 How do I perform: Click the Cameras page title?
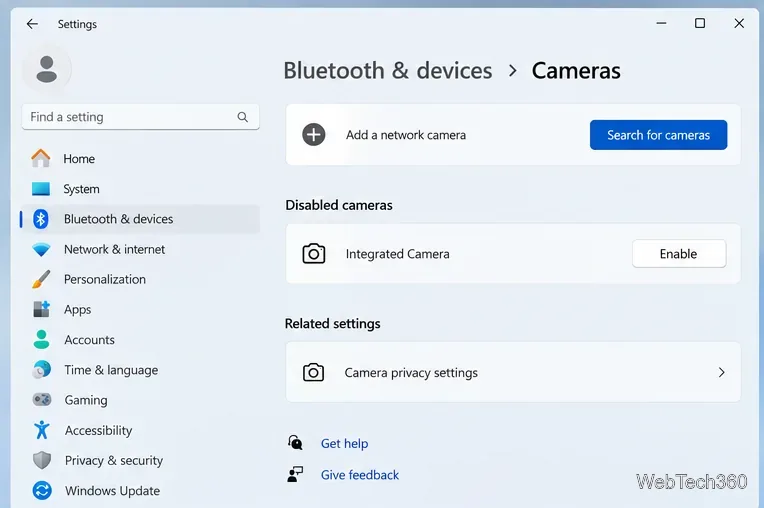tap(576, 71)
